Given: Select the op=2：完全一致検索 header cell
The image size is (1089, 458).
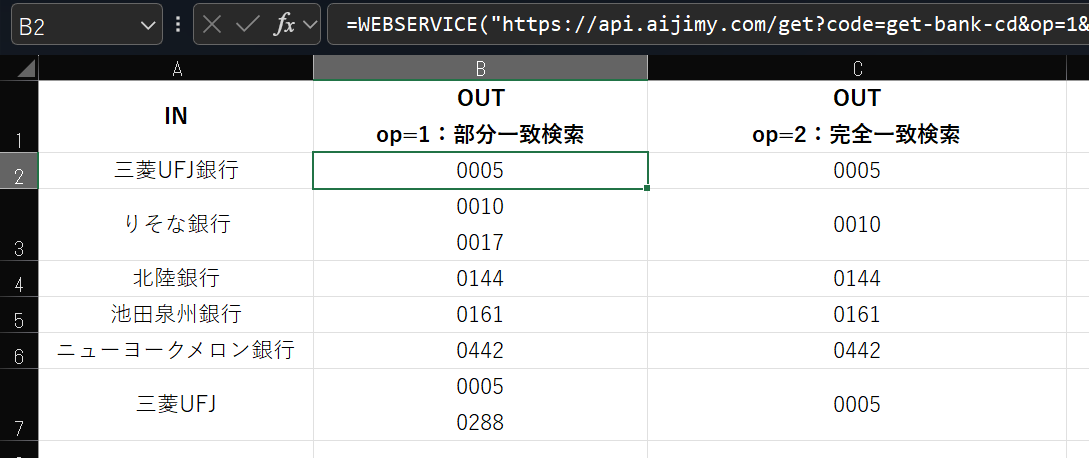Looking at the screenshot, I should pyautogui.click(x=857, y=116).
